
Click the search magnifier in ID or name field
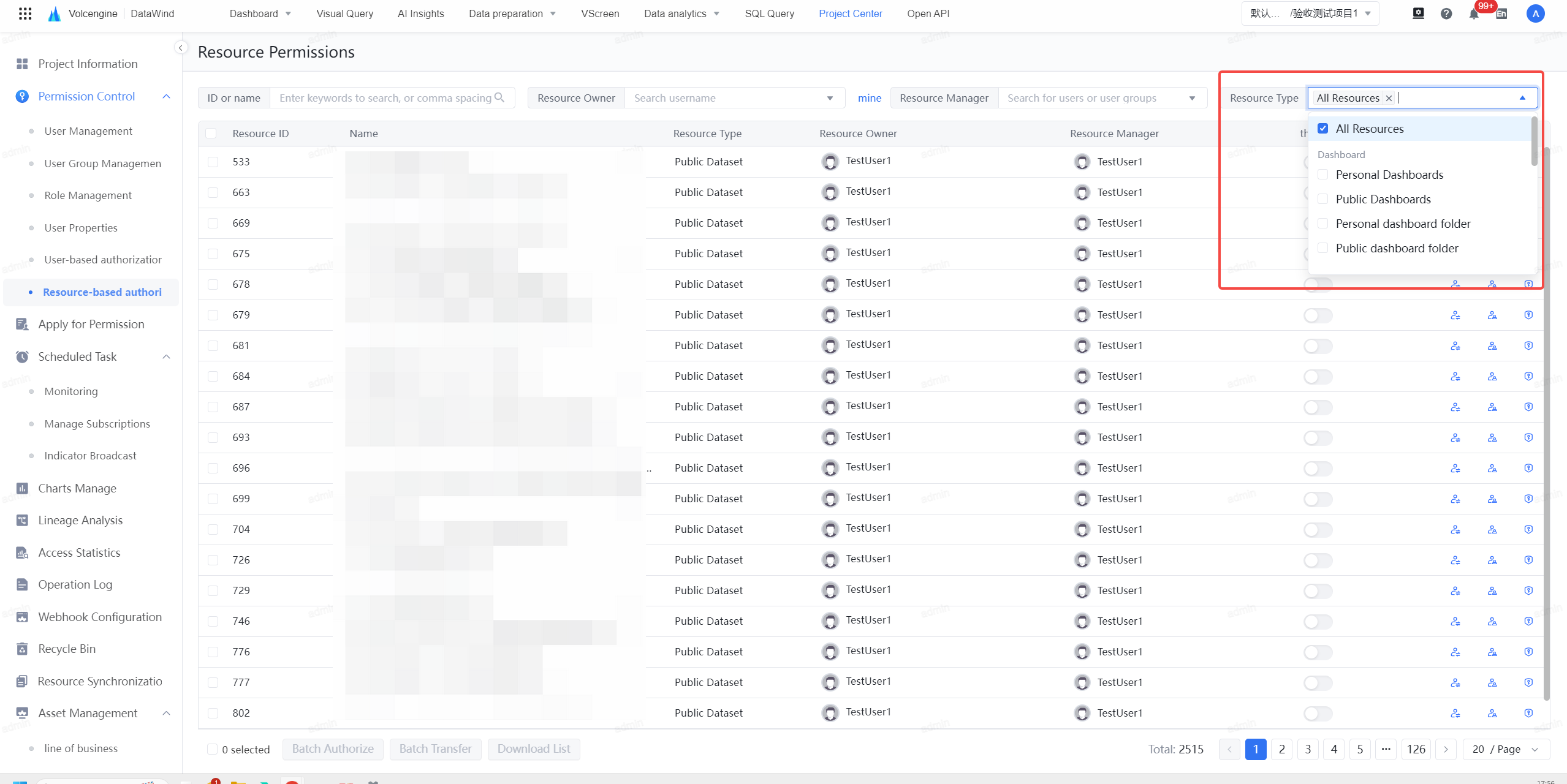(x=499, y=97)
